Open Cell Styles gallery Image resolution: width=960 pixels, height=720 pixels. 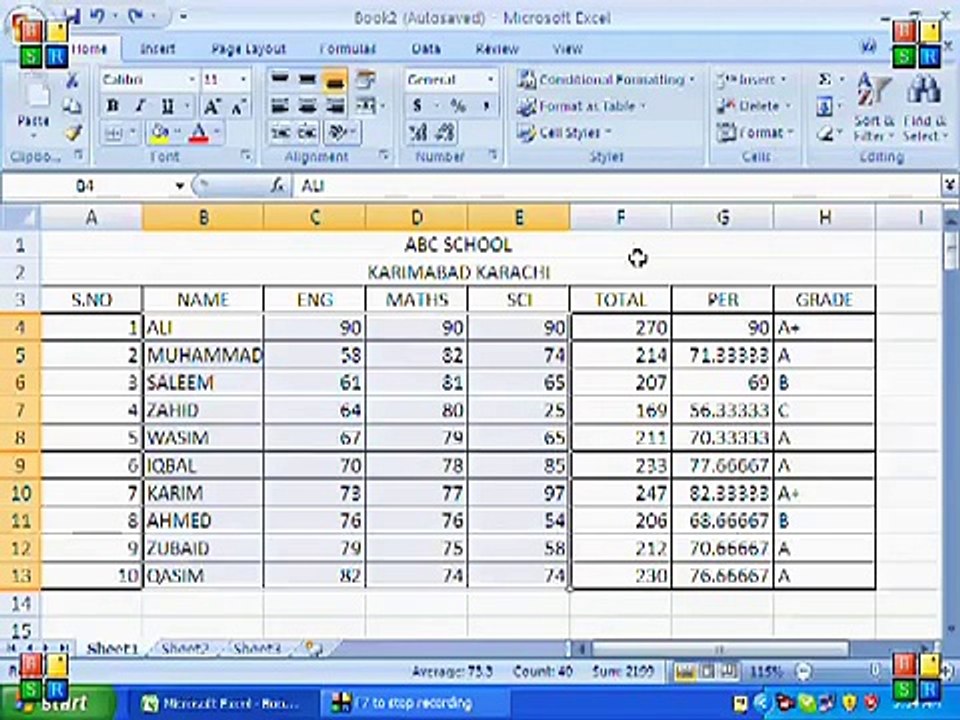coord(563,133)
